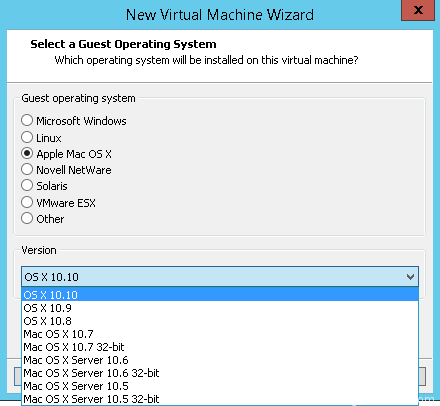This screenshot has height=406, width=440.
Task: Pick Mac OS X Server 10.6
Action: [x=220, y=360]
